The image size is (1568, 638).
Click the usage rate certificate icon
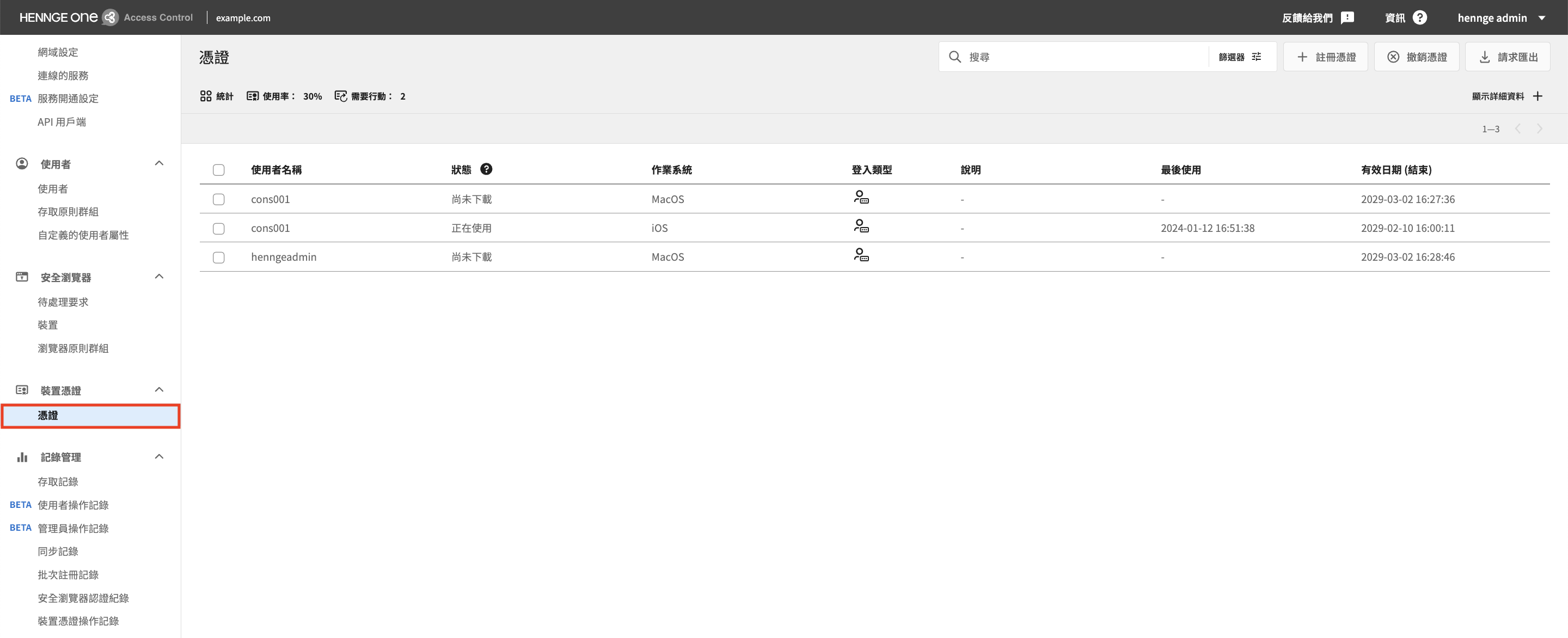(253, 96)
